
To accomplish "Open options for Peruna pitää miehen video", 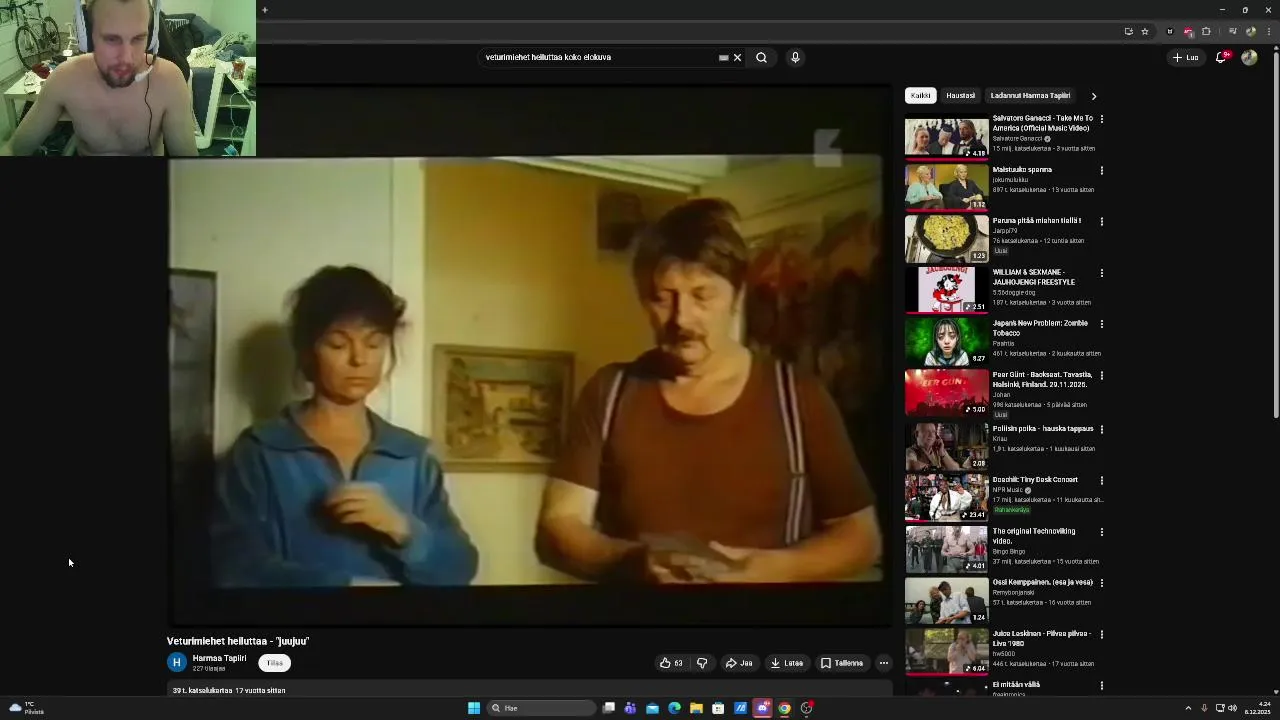I will click(x=1102, y=222).
